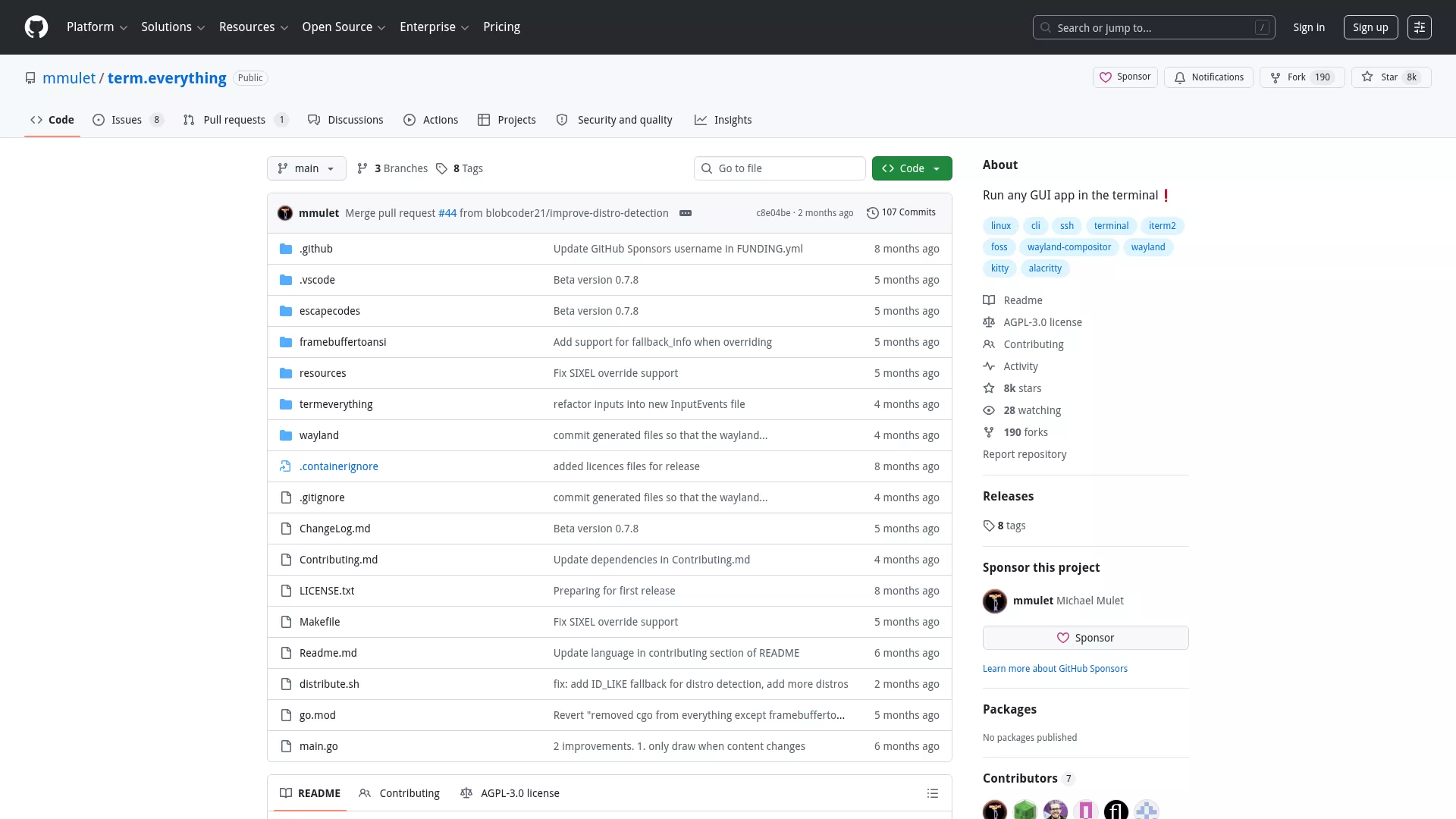Click the wayland-compositor topic tag
1456x819 pixels.
click(1069, 247)
